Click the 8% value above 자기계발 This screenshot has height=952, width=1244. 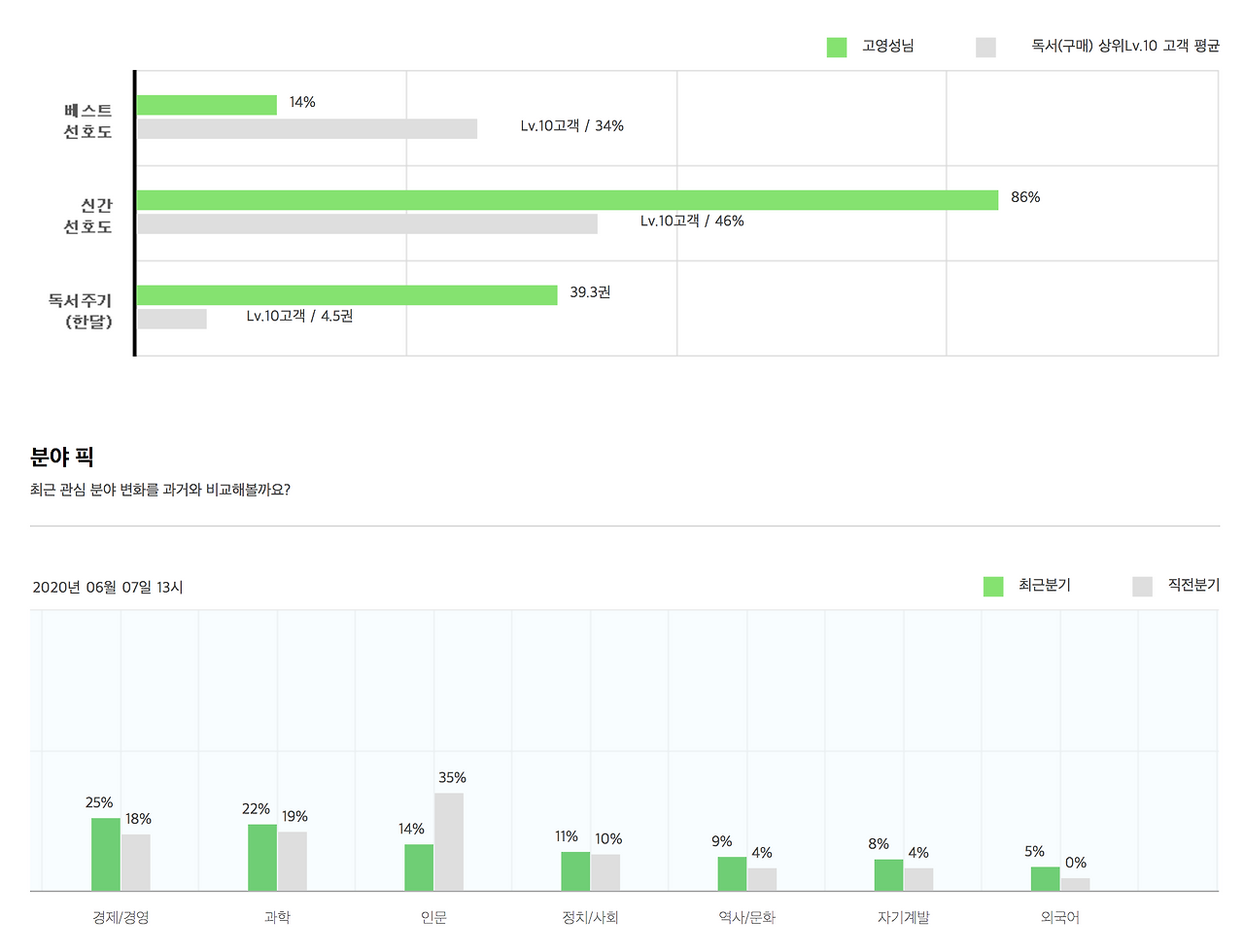tap(879, 844)
